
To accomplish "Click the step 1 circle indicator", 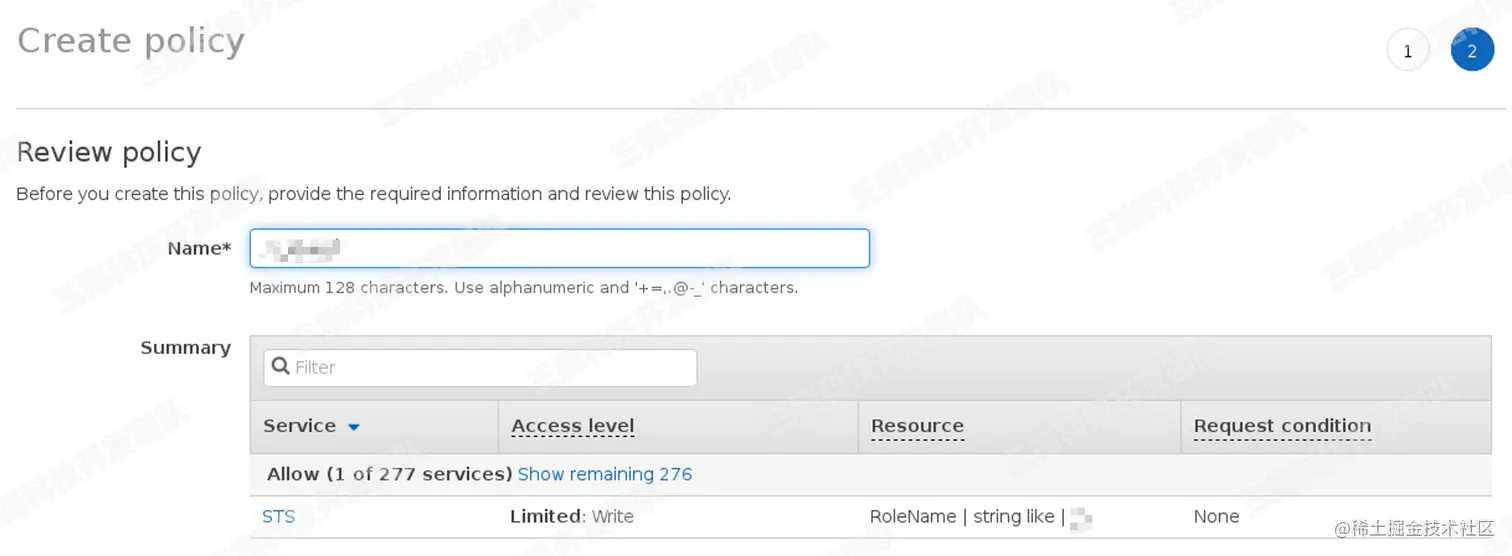I will (1407, 51).
